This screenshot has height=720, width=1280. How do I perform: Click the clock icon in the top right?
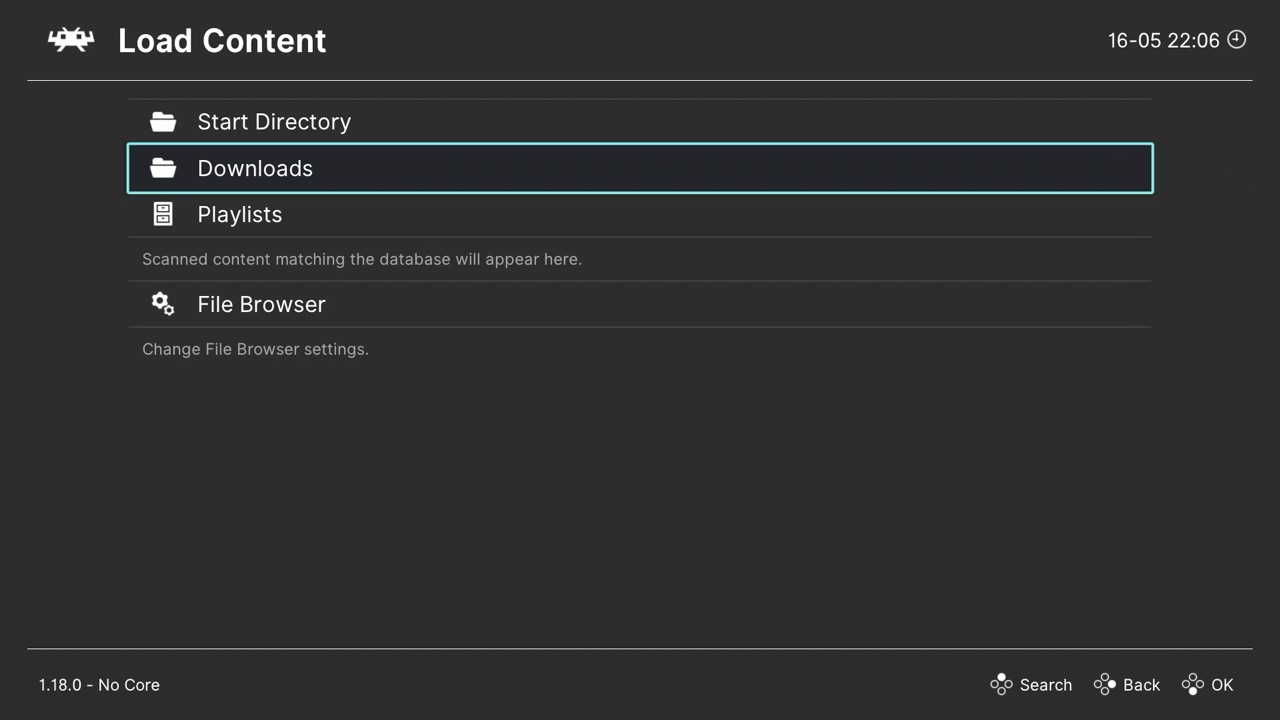coord(1236,40)
